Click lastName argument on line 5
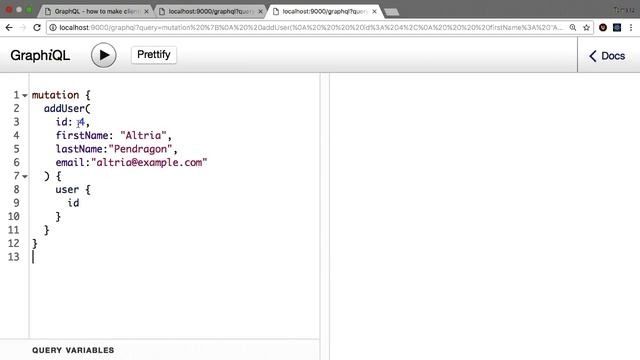 tap(79, 149)
